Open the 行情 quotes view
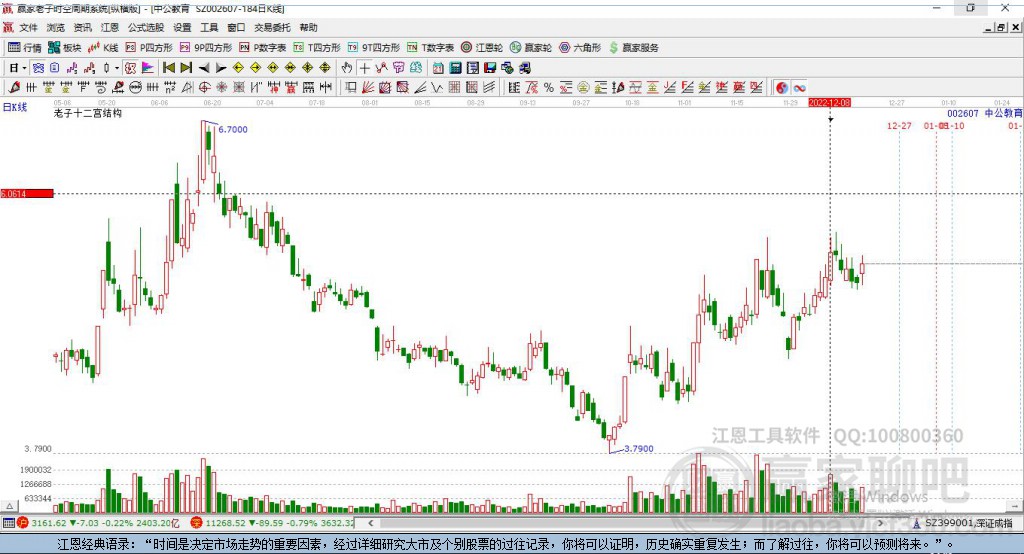 [25, 48]
